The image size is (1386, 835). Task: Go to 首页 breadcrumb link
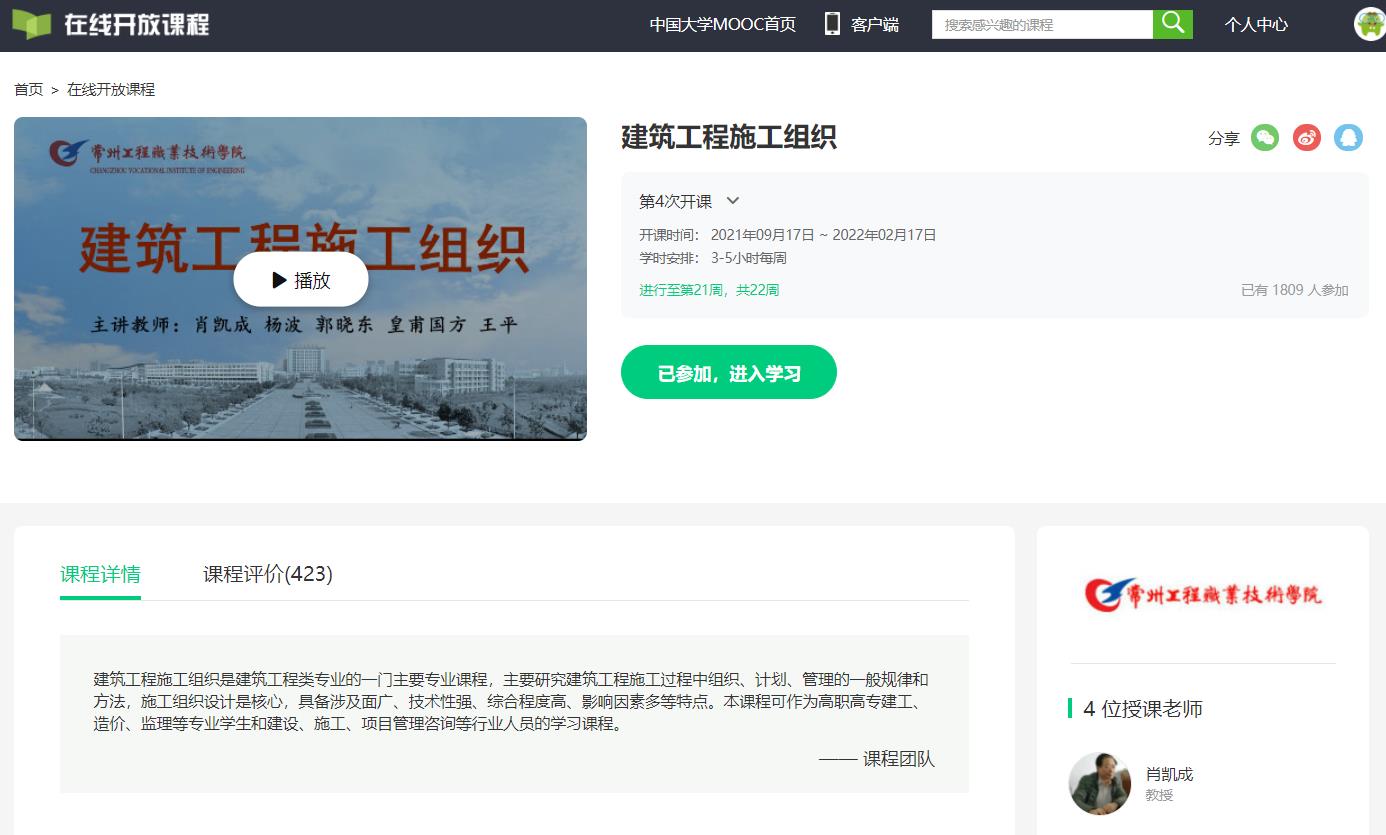coord(28,89)
